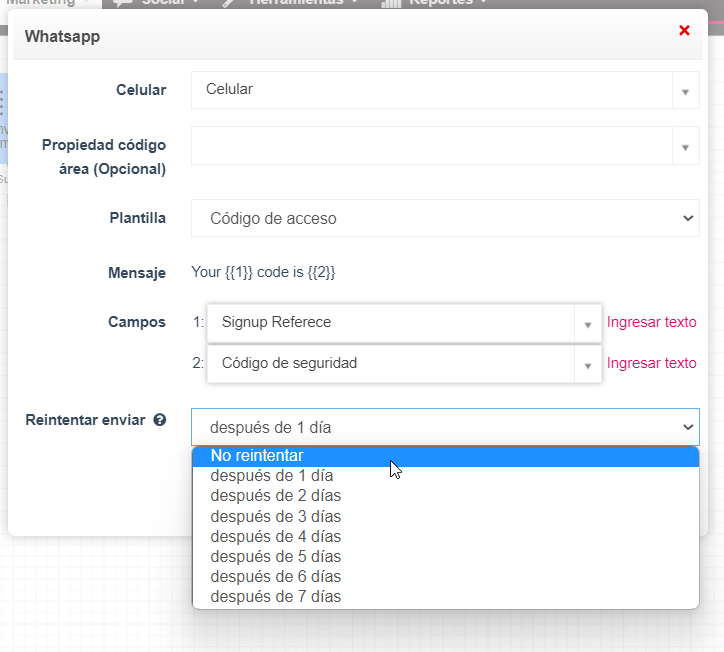Expand the Propiedad código área dropdown arrow

point(685,145)
